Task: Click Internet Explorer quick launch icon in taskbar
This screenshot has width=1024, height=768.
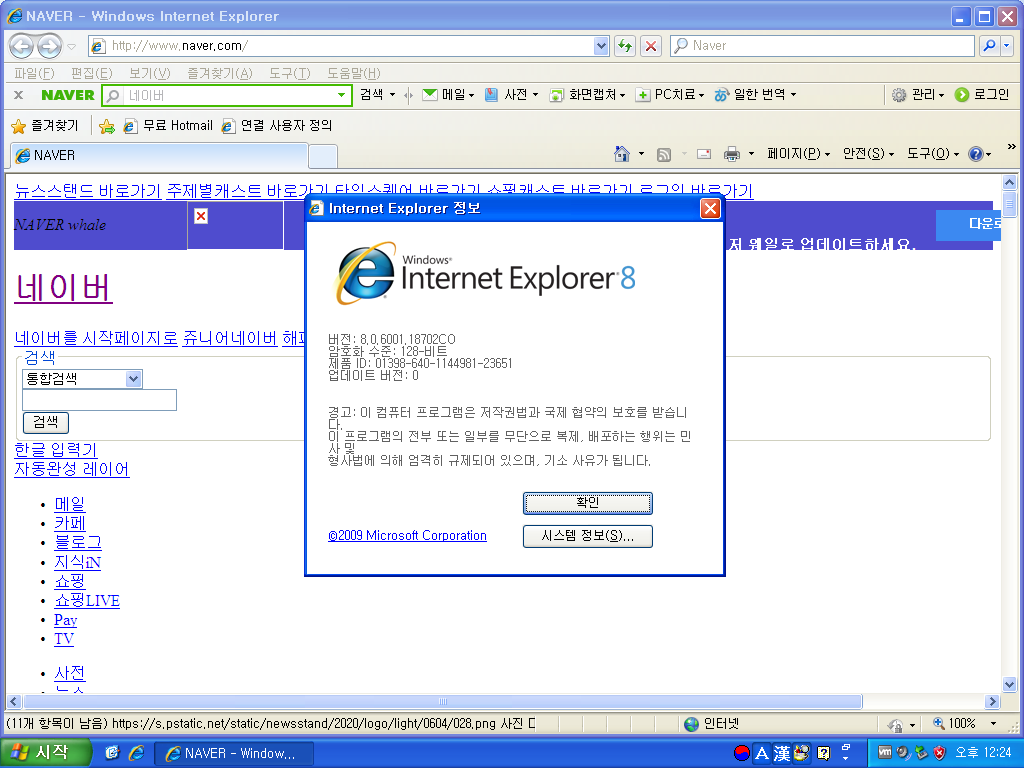Action: pyautogui.click(x=136, y=753)
